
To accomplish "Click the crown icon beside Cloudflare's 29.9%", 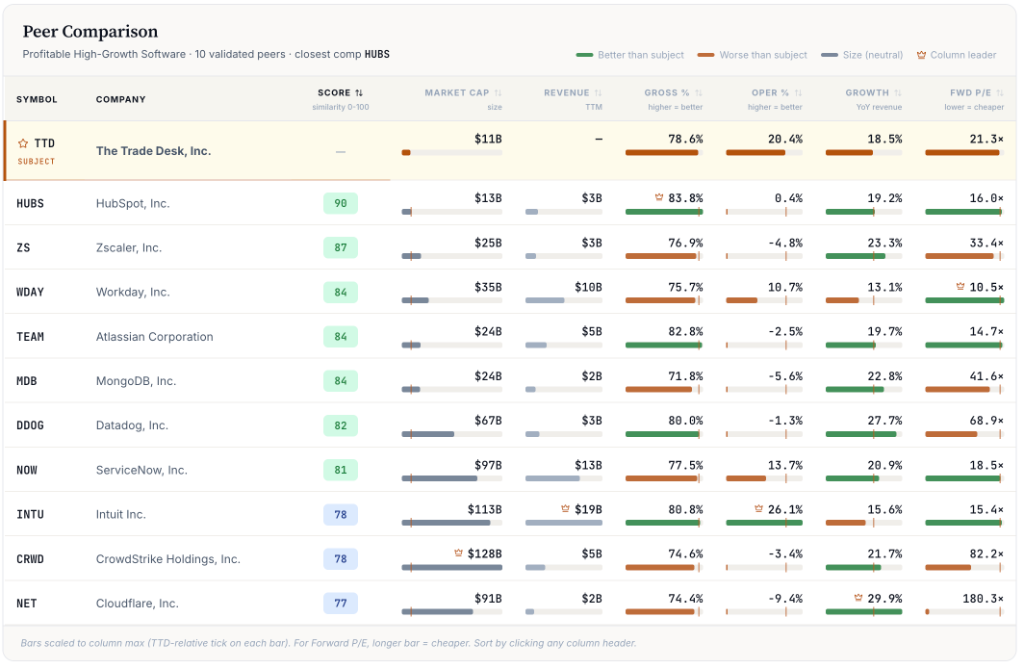I will [858, 597].
